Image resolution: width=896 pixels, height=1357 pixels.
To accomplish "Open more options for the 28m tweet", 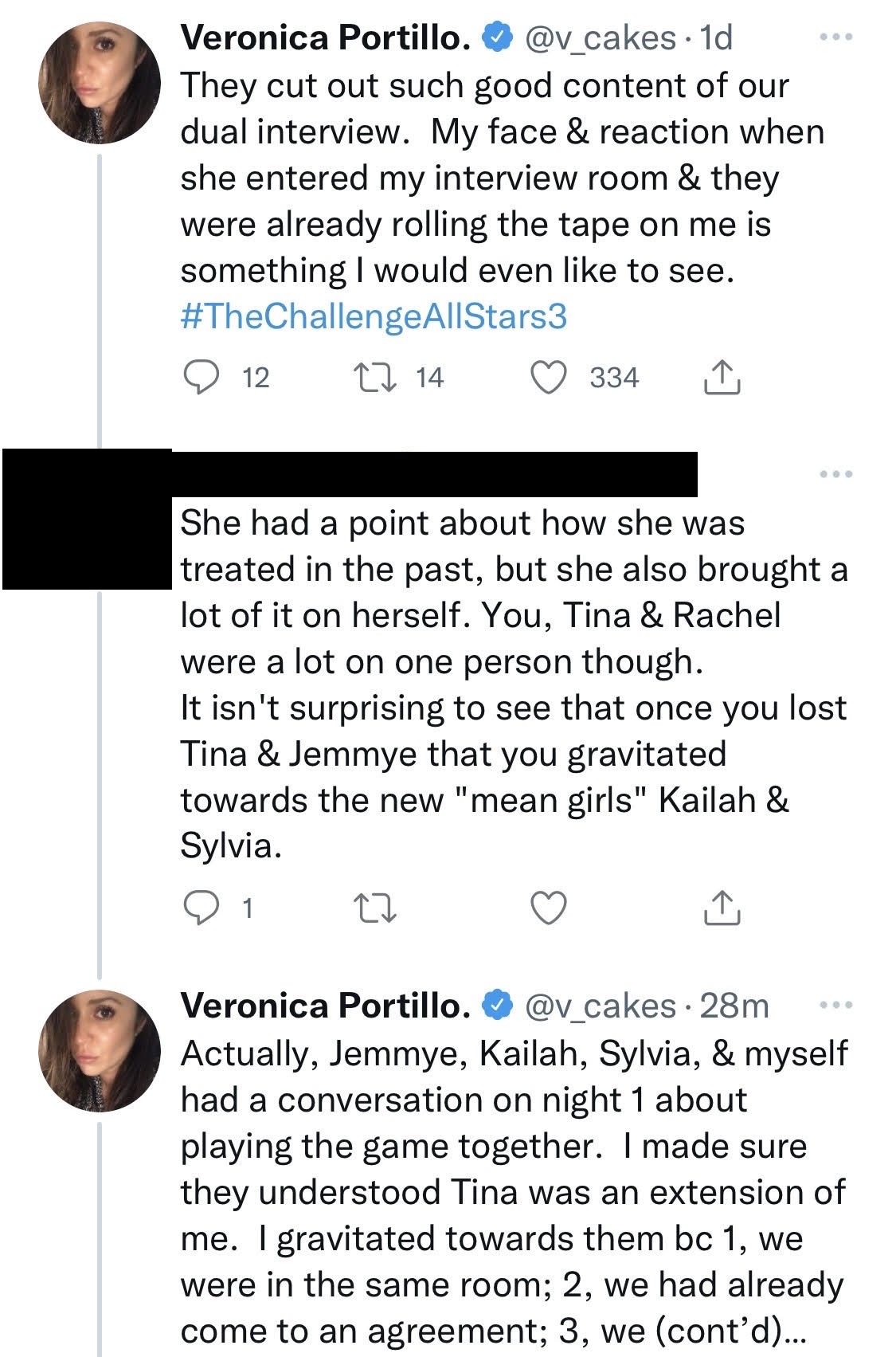I will click(836, 1006).
